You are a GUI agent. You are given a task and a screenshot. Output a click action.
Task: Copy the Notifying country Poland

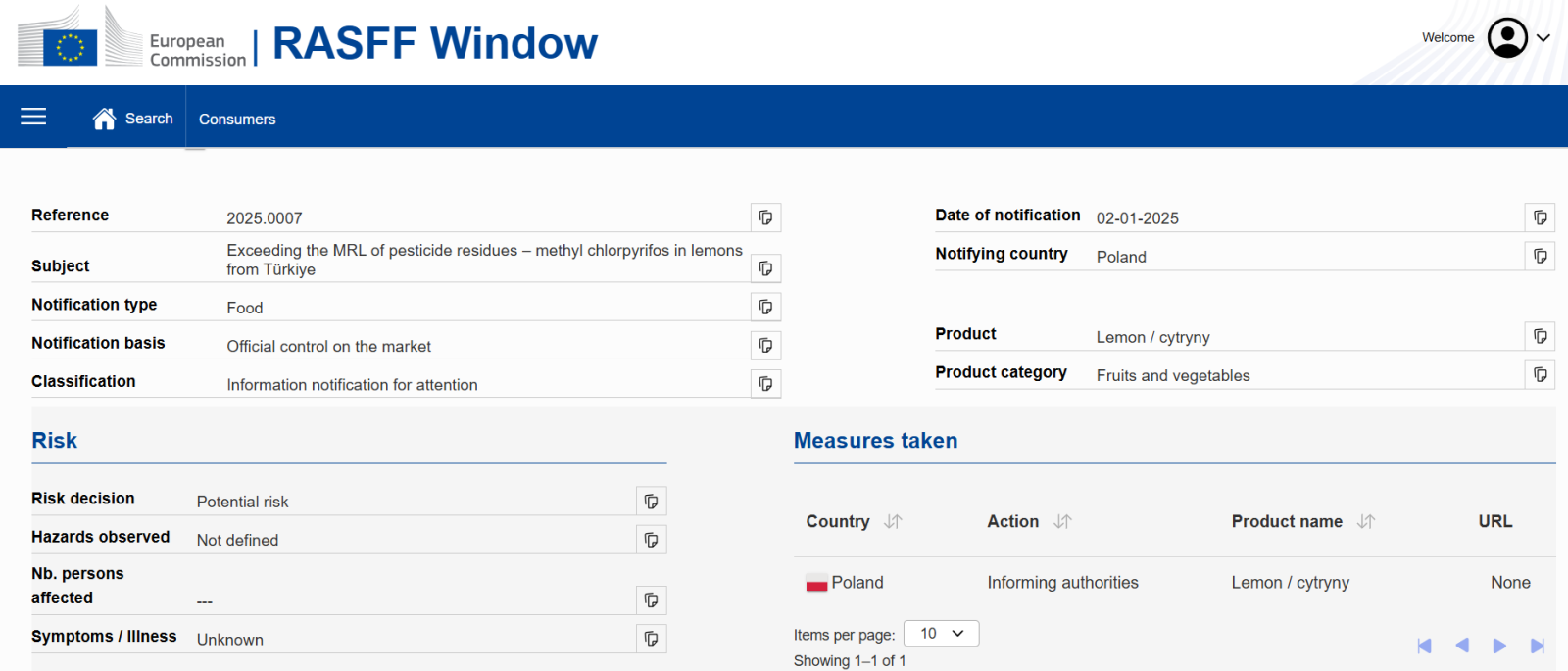(x=1541, y=256)
